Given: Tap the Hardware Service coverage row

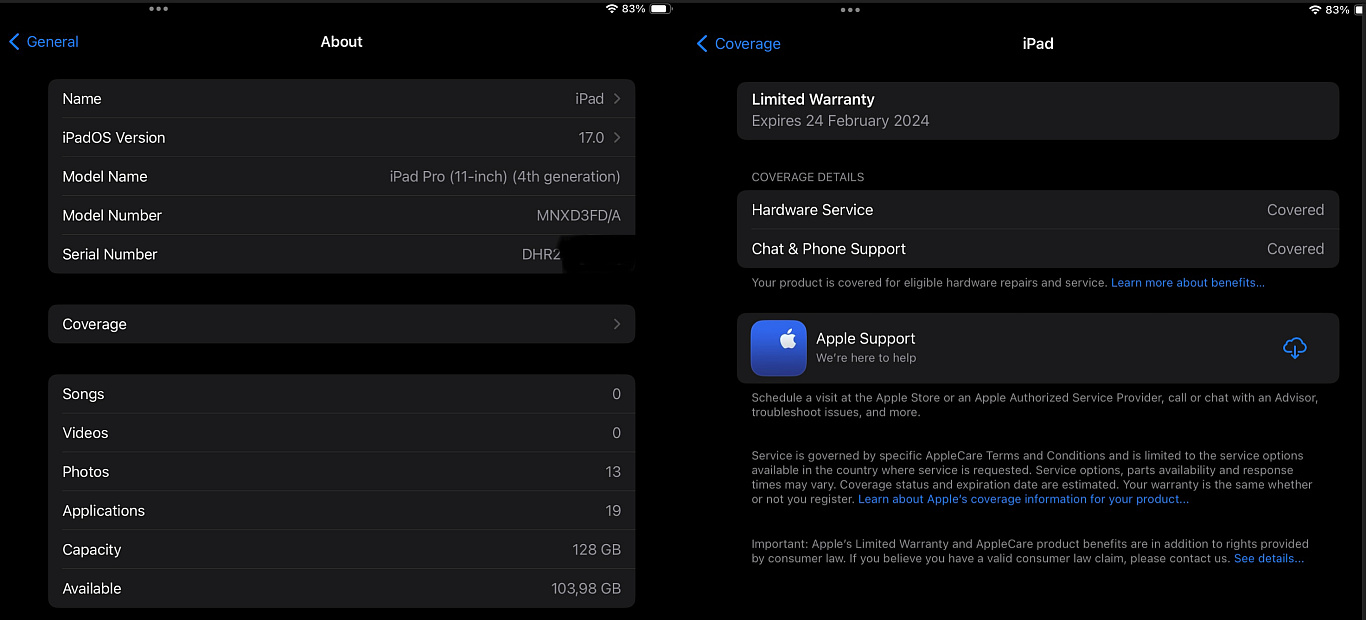Looking at the screenshot, I should [x=1037, y=210].
